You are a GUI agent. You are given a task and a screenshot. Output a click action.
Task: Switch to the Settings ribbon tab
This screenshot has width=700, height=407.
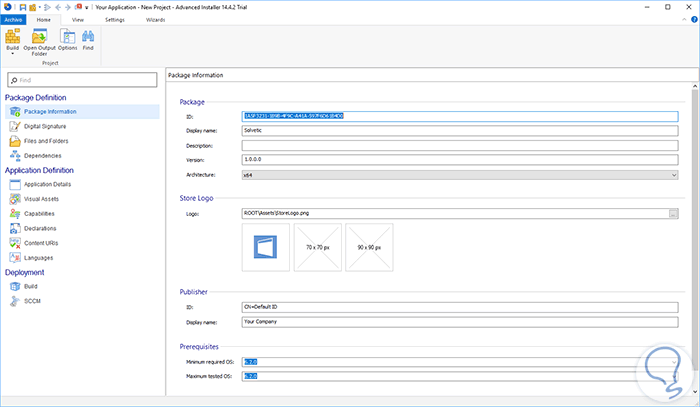point(115,19)
